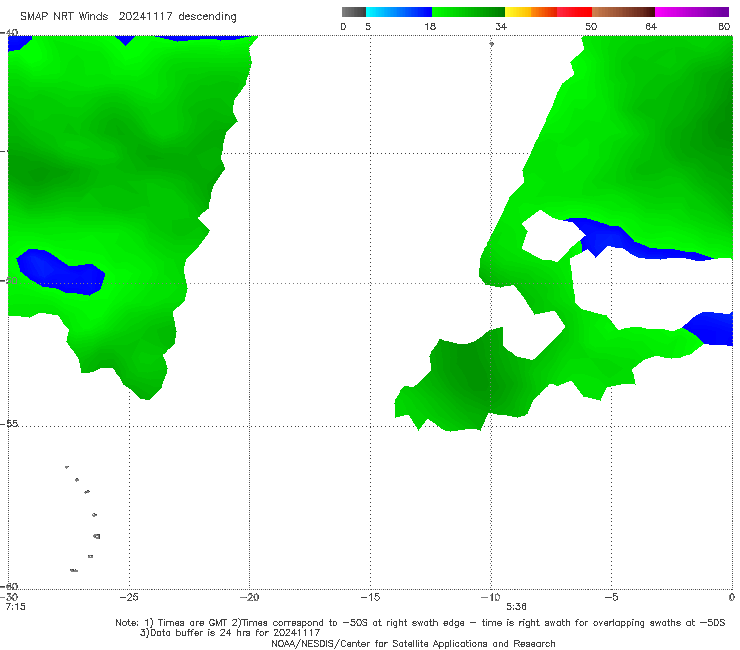Click the '-10' longitude axis label

[x=490, y=597]
